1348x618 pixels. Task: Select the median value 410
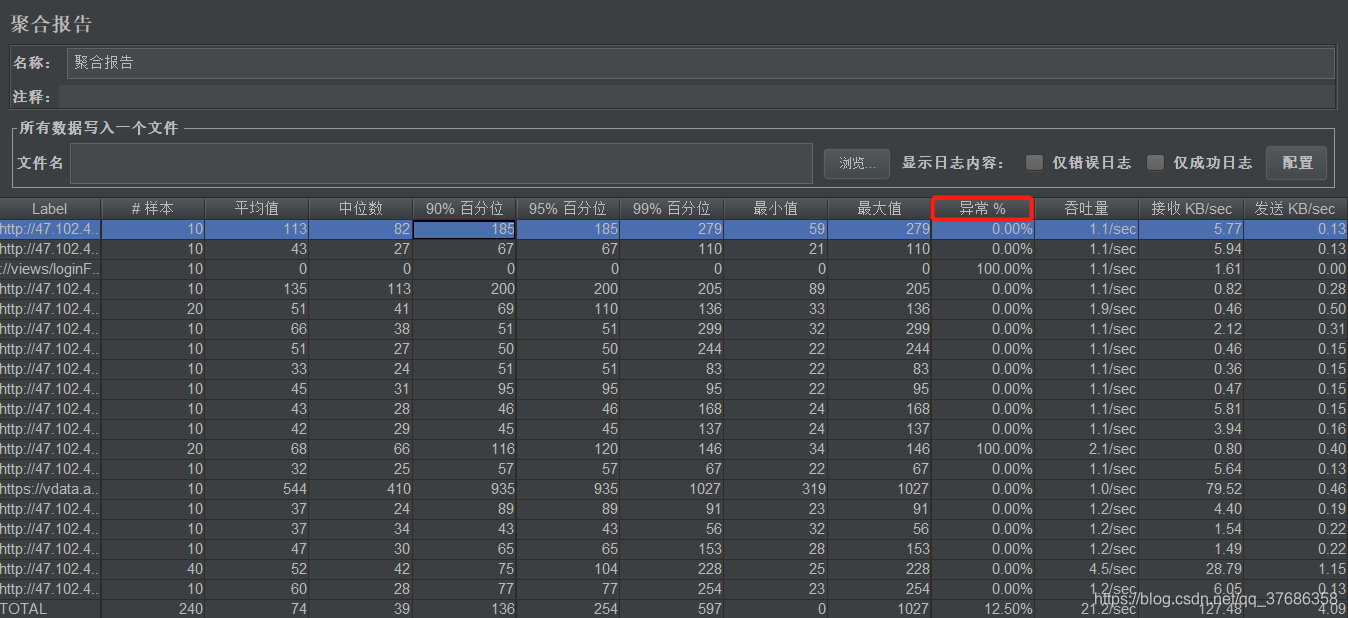(397, 489)
